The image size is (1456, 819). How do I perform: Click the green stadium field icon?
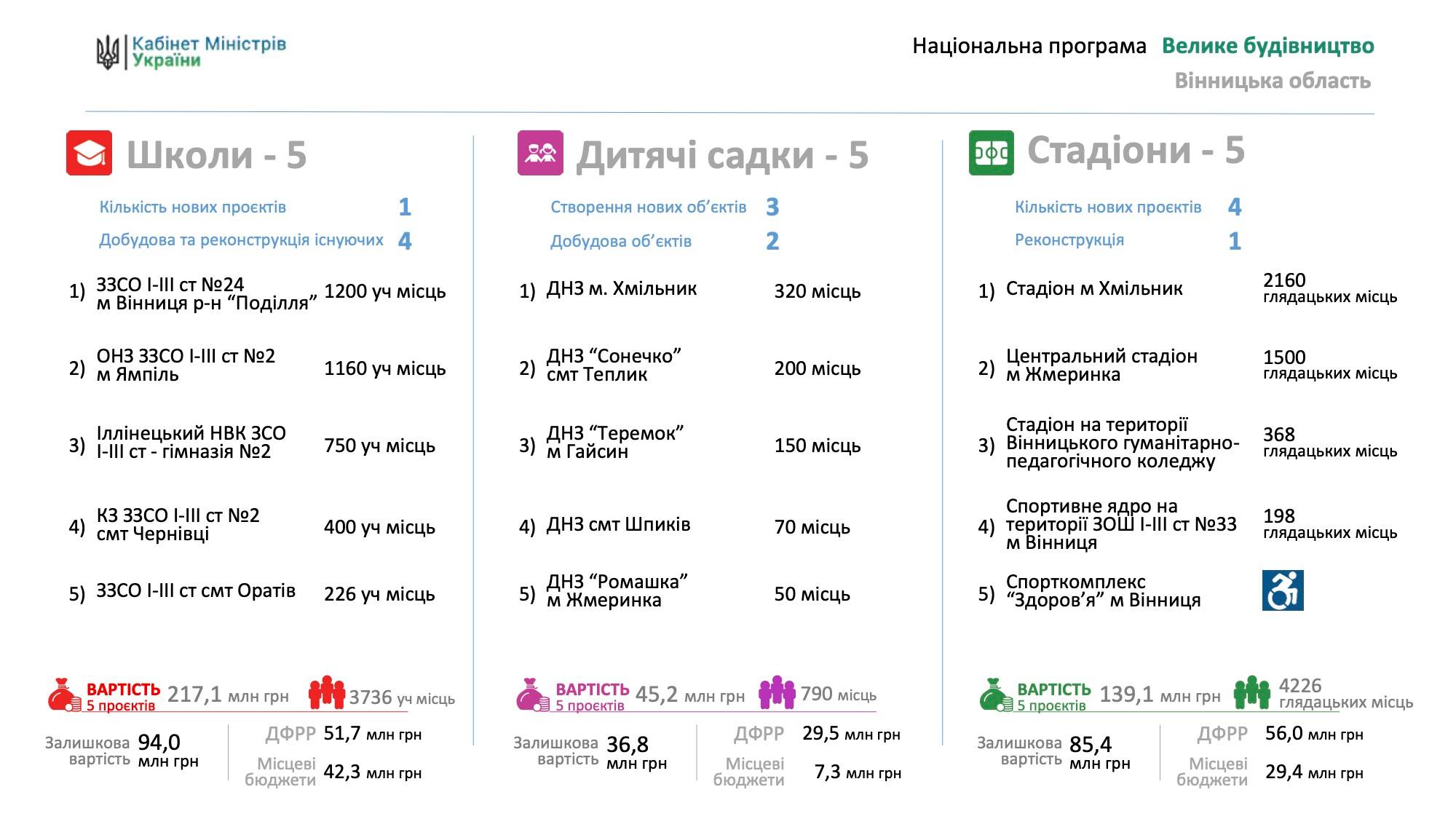pyautogui.click(x=991, y=153)
